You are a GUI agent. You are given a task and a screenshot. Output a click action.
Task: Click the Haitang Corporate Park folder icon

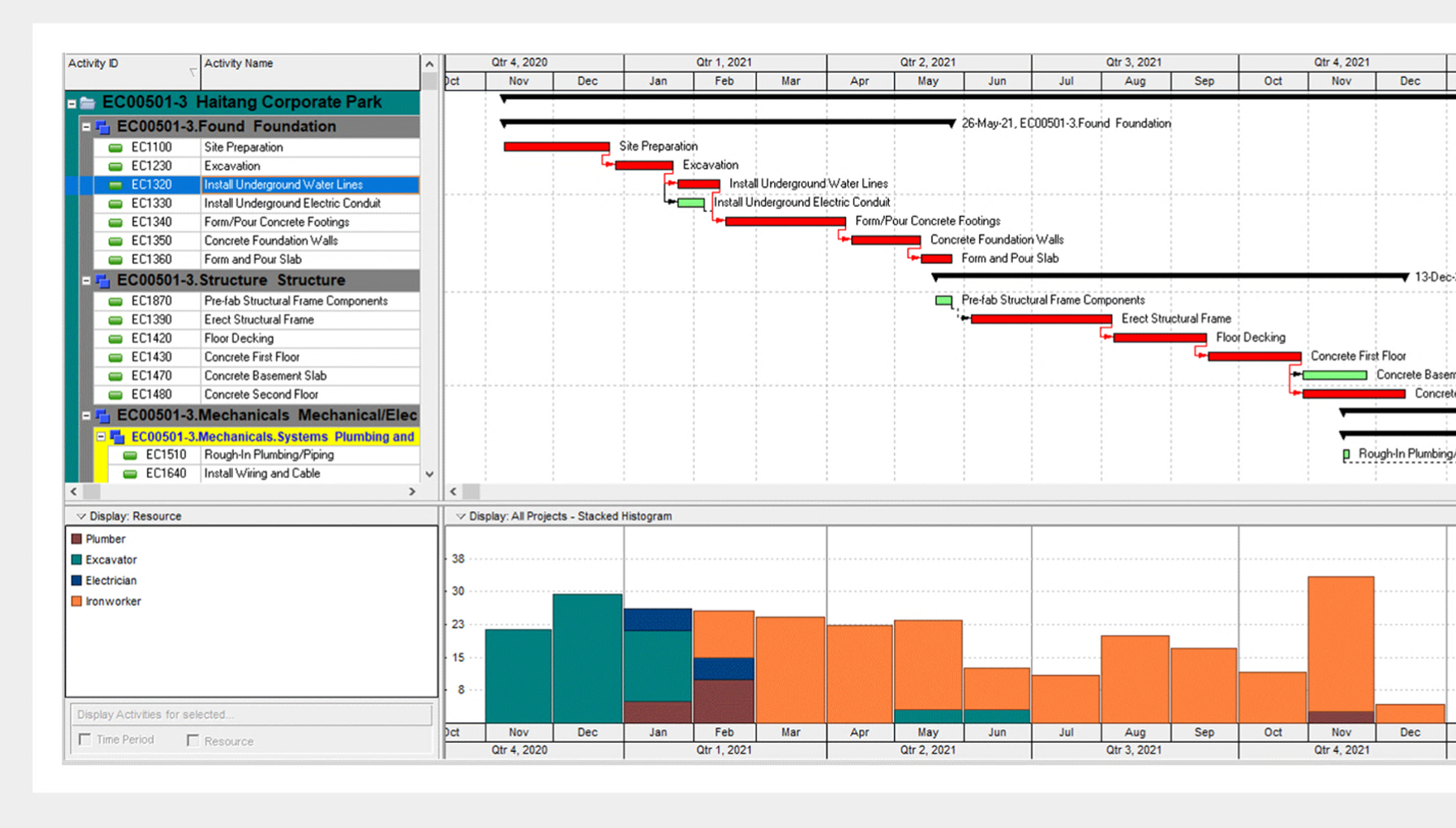coord(88,103)
